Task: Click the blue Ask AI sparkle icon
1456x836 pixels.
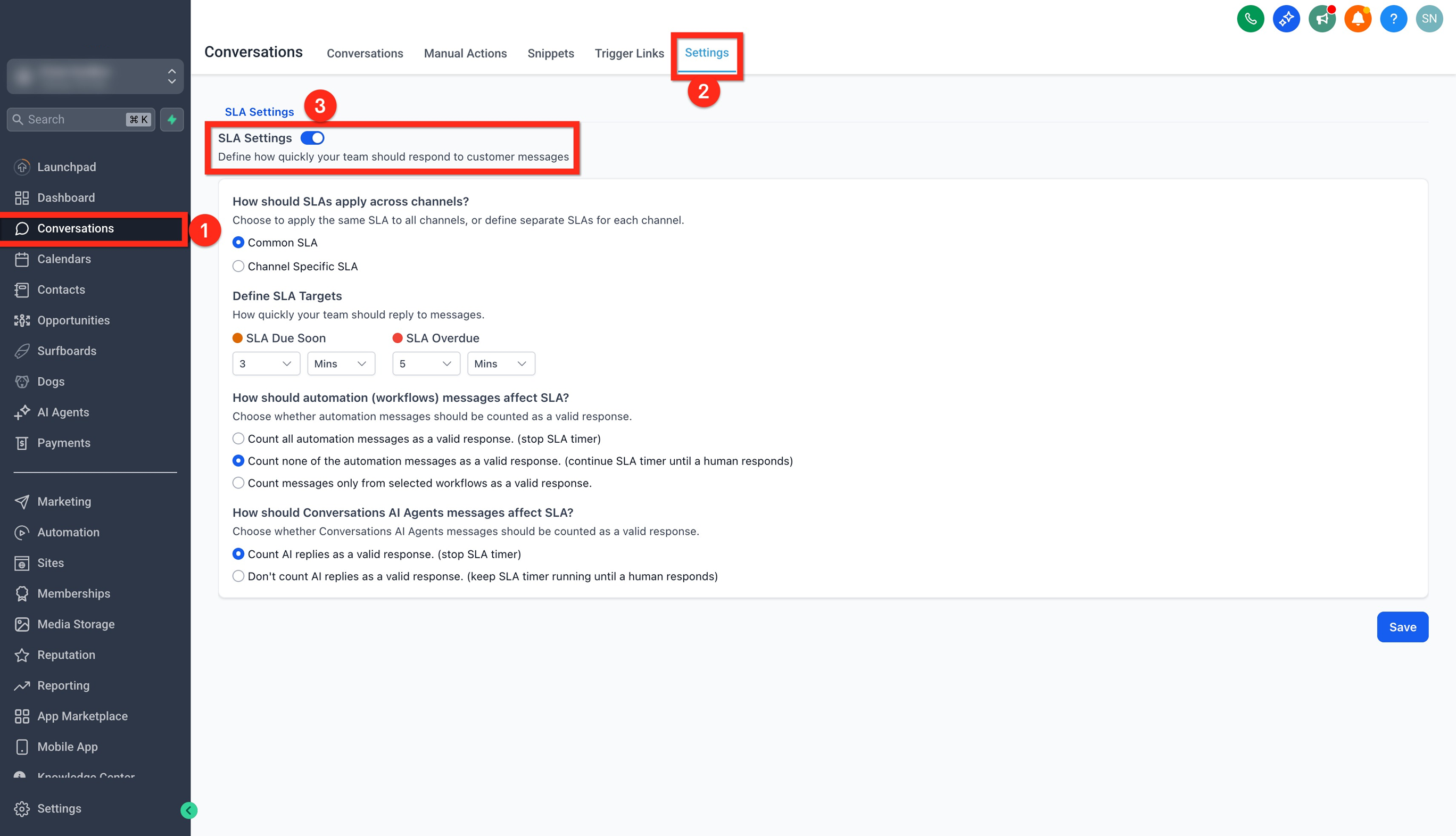Action: tap(1286, 19)
